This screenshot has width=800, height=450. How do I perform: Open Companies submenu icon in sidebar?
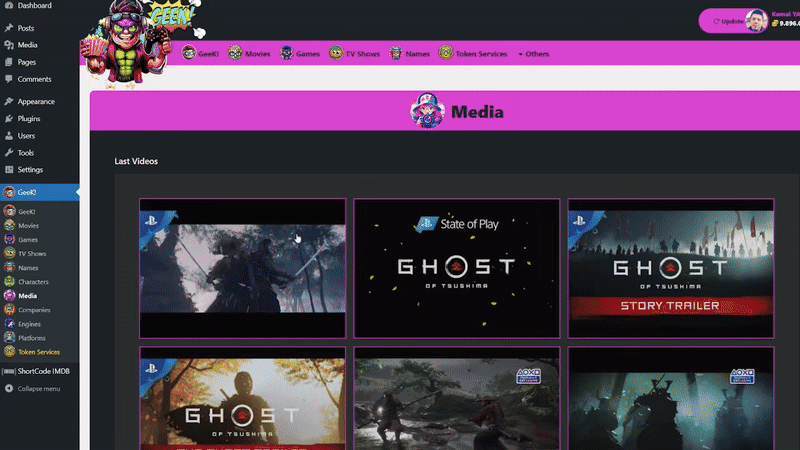[x=9, y=310]
